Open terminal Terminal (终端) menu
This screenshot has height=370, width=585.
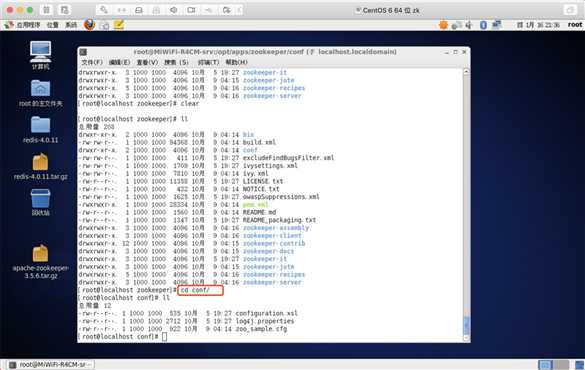[x=208, y=62]
